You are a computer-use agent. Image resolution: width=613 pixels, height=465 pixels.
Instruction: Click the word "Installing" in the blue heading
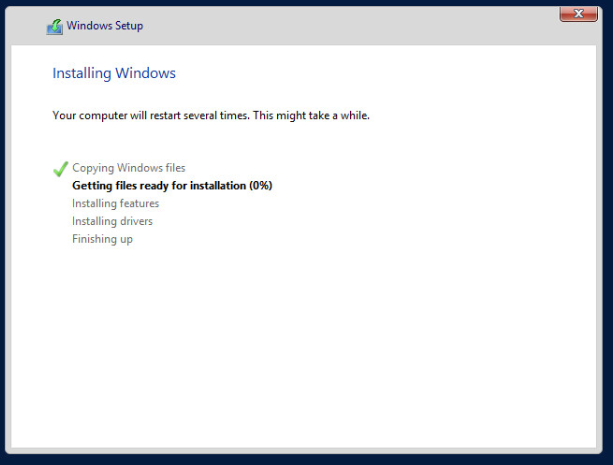click(82, 73)
